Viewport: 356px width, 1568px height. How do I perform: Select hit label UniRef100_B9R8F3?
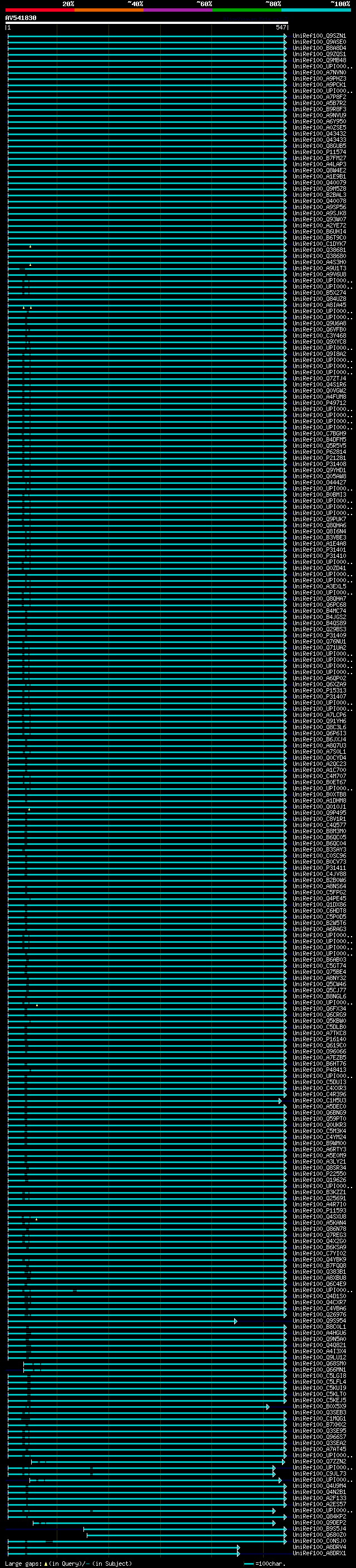(x=319, y=109)
